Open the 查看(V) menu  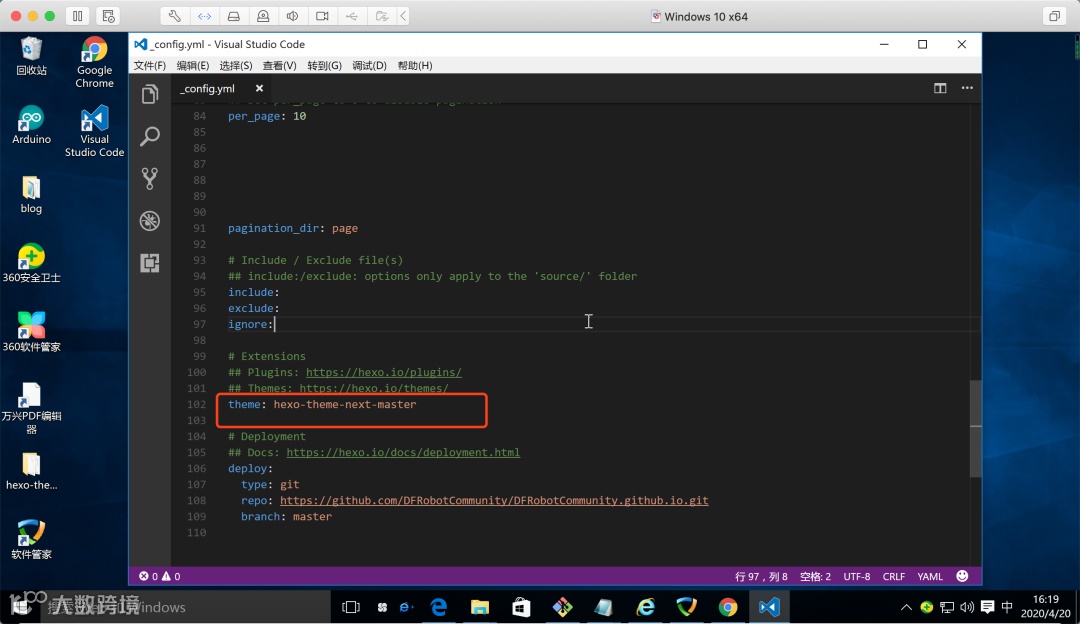point(279,65)
